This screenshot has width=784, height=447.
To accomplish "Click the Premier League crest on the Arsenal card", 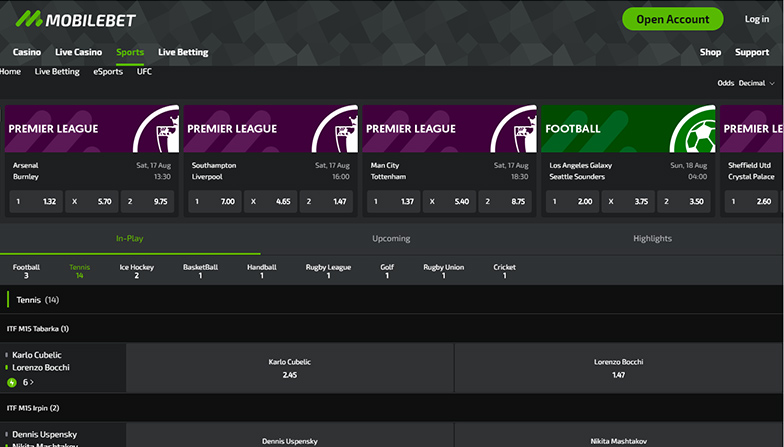I will (x=157, y=129).
